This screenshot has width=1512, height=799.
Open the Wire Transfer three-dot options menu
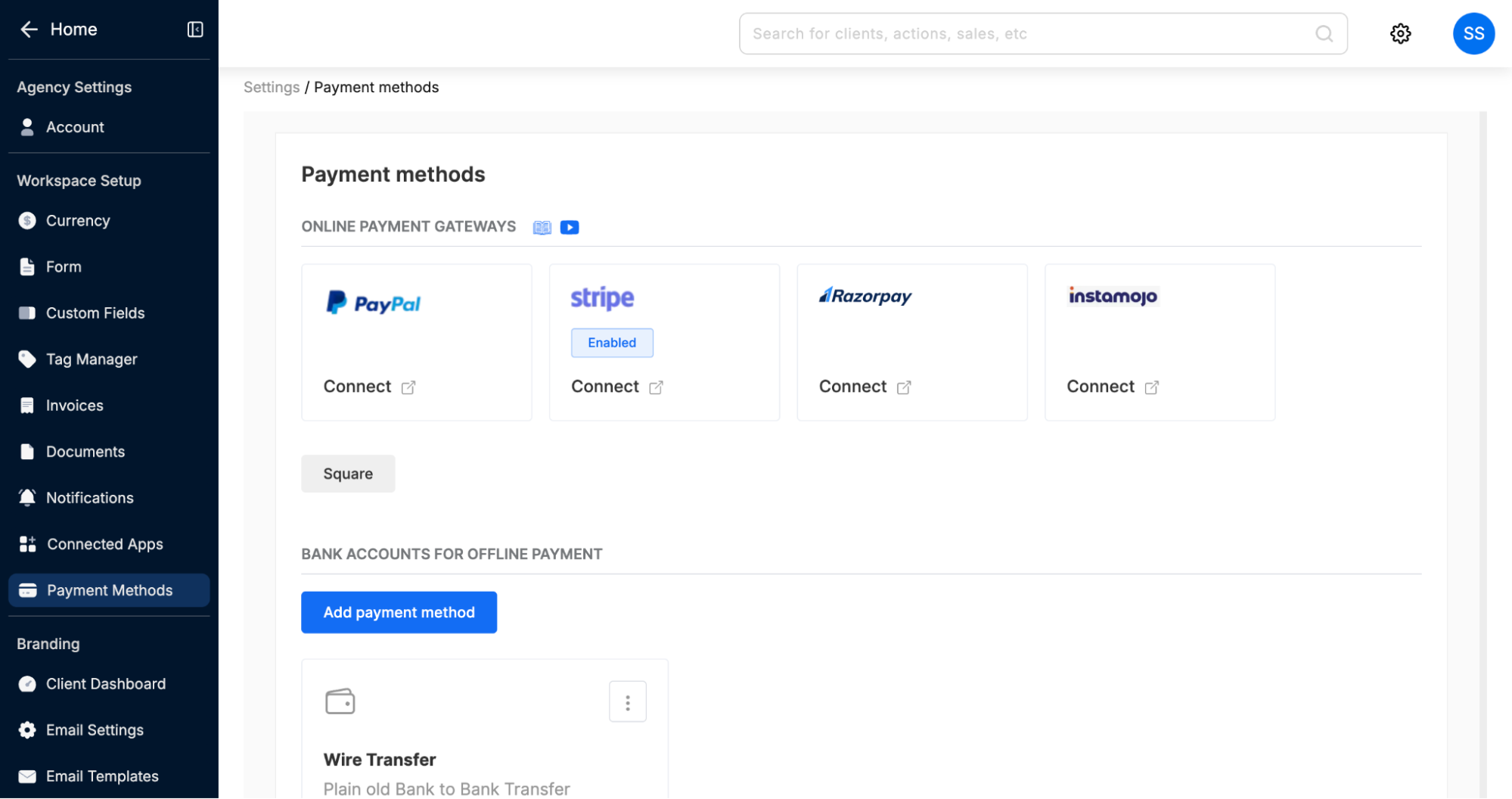tap(627, 702)
